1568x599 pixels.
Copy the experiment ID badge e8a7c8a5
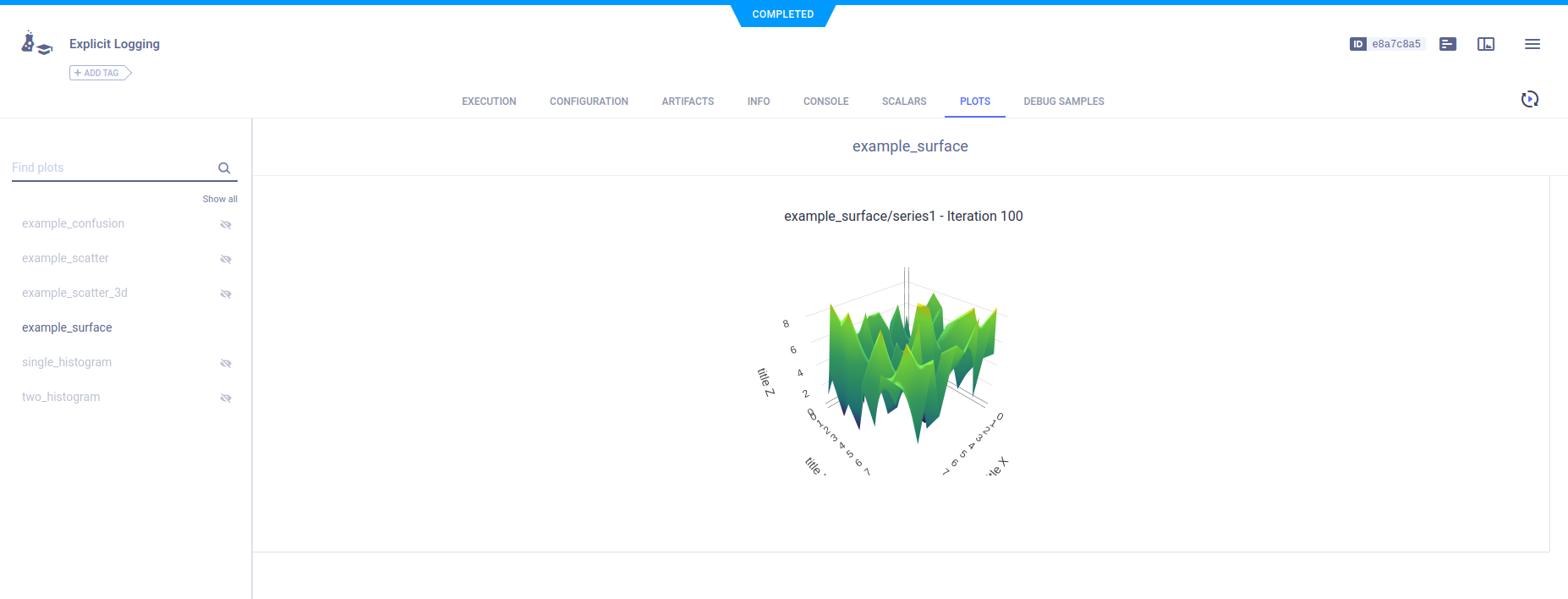click(x=1387, y=44)
